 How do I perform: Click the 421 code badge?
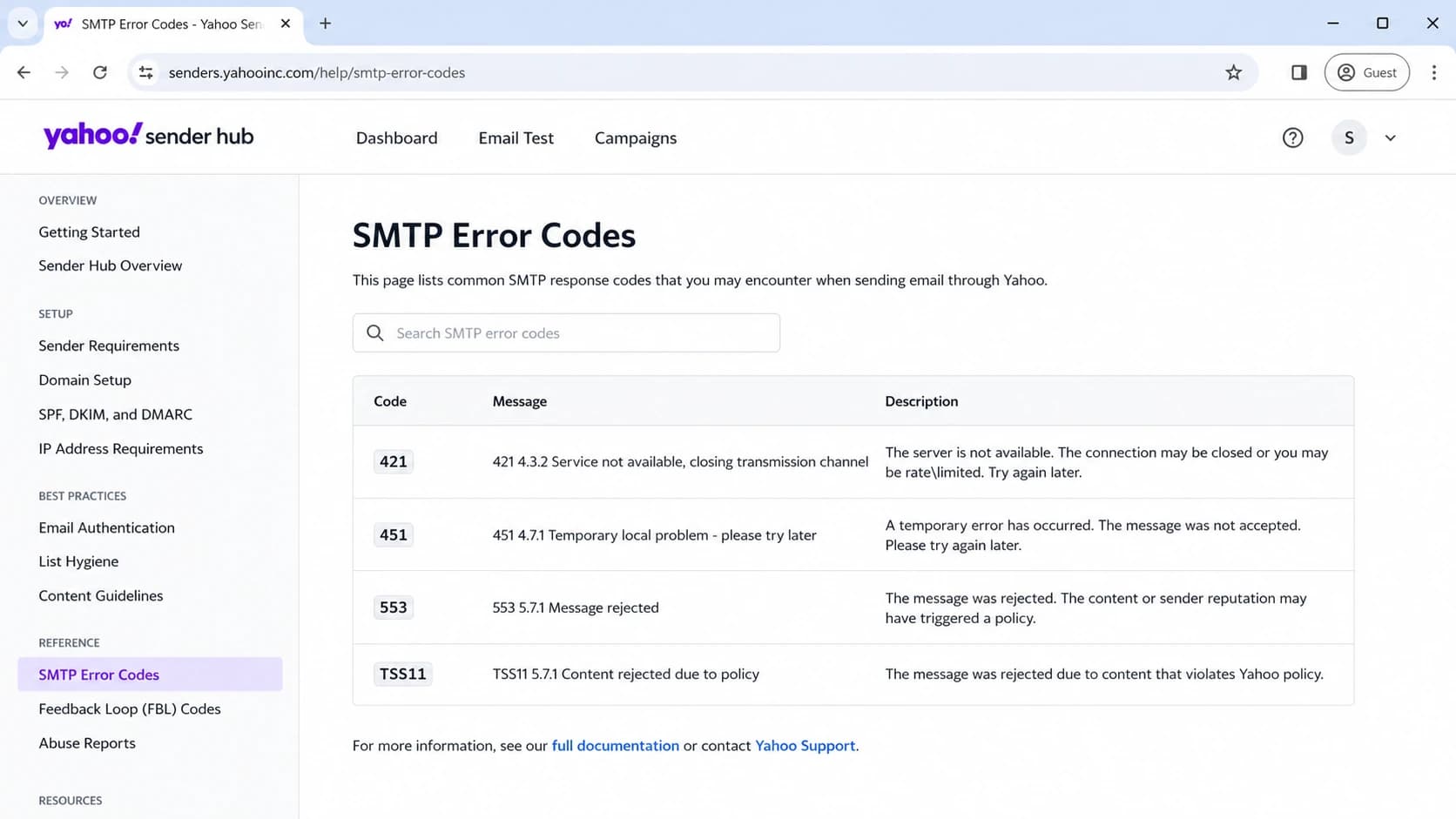[393, 461]
